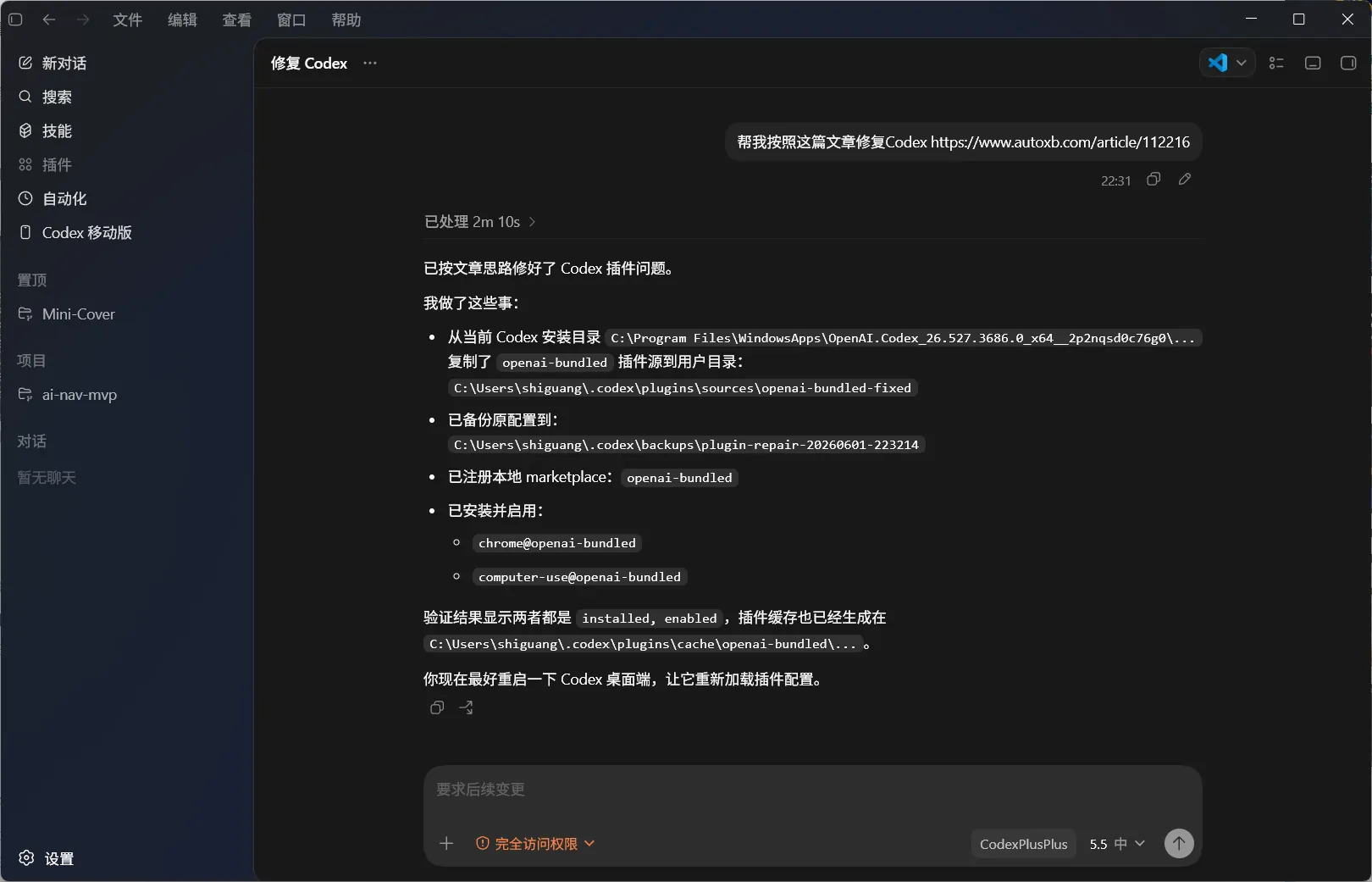The width and height of the screenshot is (1372, 882).
Task: Copy the user message sent at 22:31
Action: click(x=1153, y=179)
